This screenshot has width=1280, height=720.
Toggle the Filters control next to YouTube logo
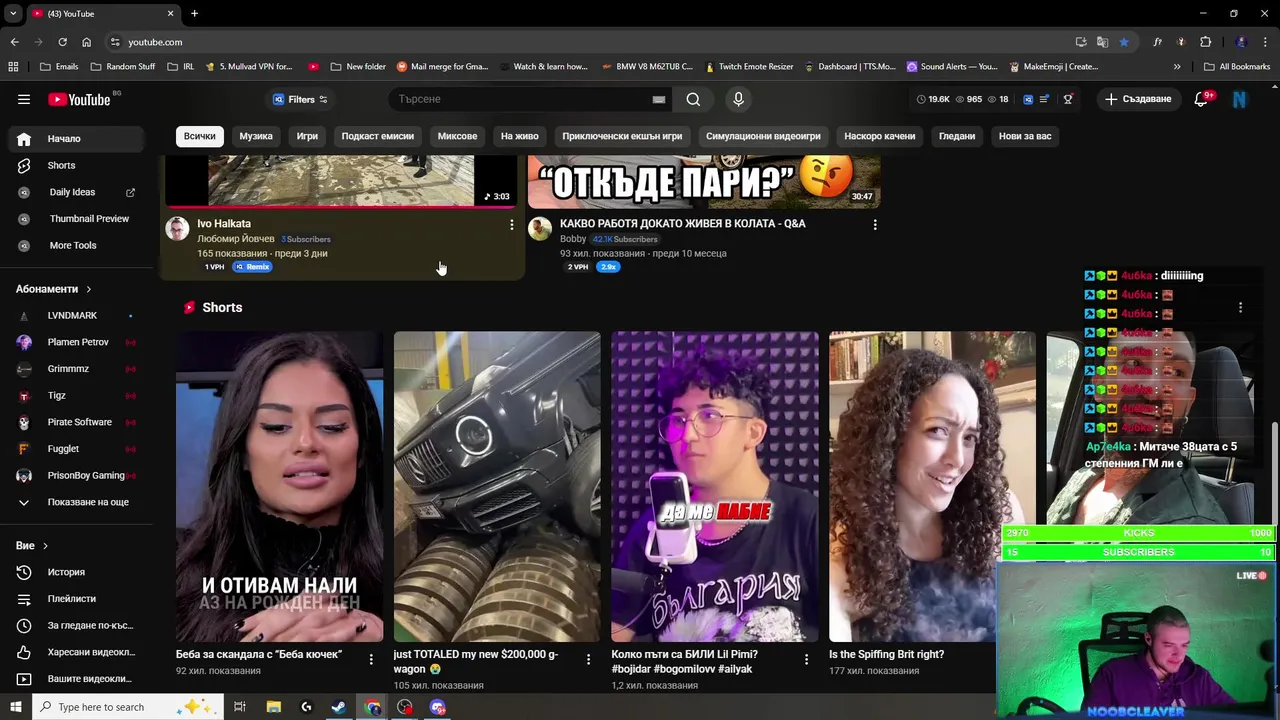tap(300, 99)
